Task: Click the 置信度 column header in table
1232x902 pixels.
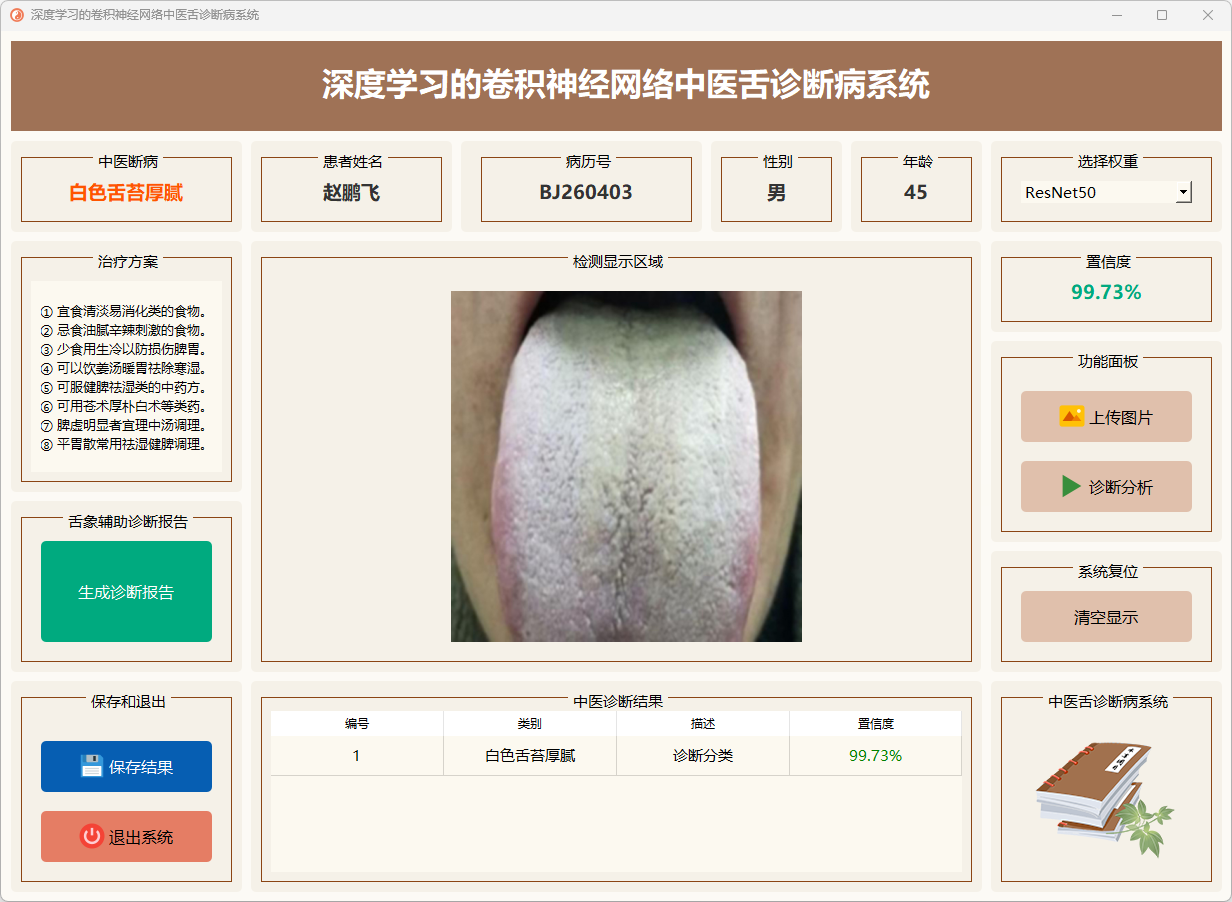Action: pos(875,724)
